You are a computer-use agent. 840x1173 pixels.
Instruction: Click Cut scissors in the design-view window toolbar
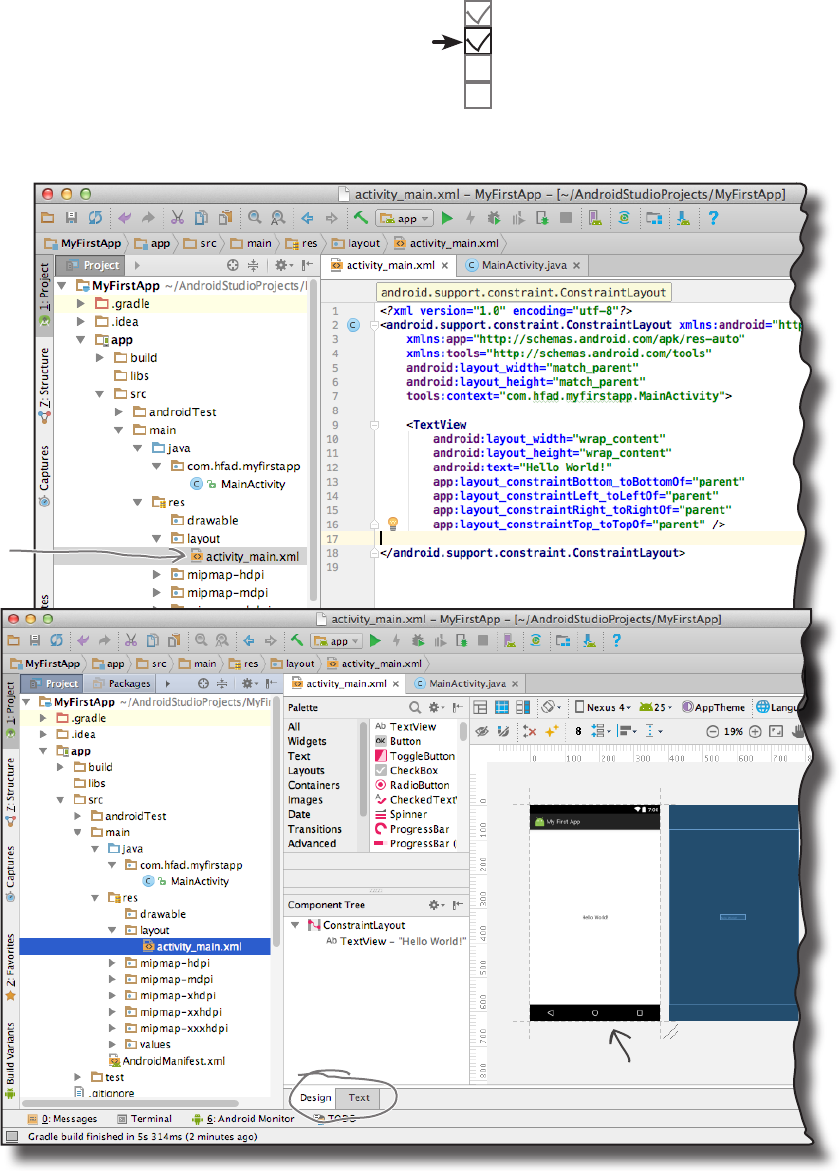coord(131,640)
